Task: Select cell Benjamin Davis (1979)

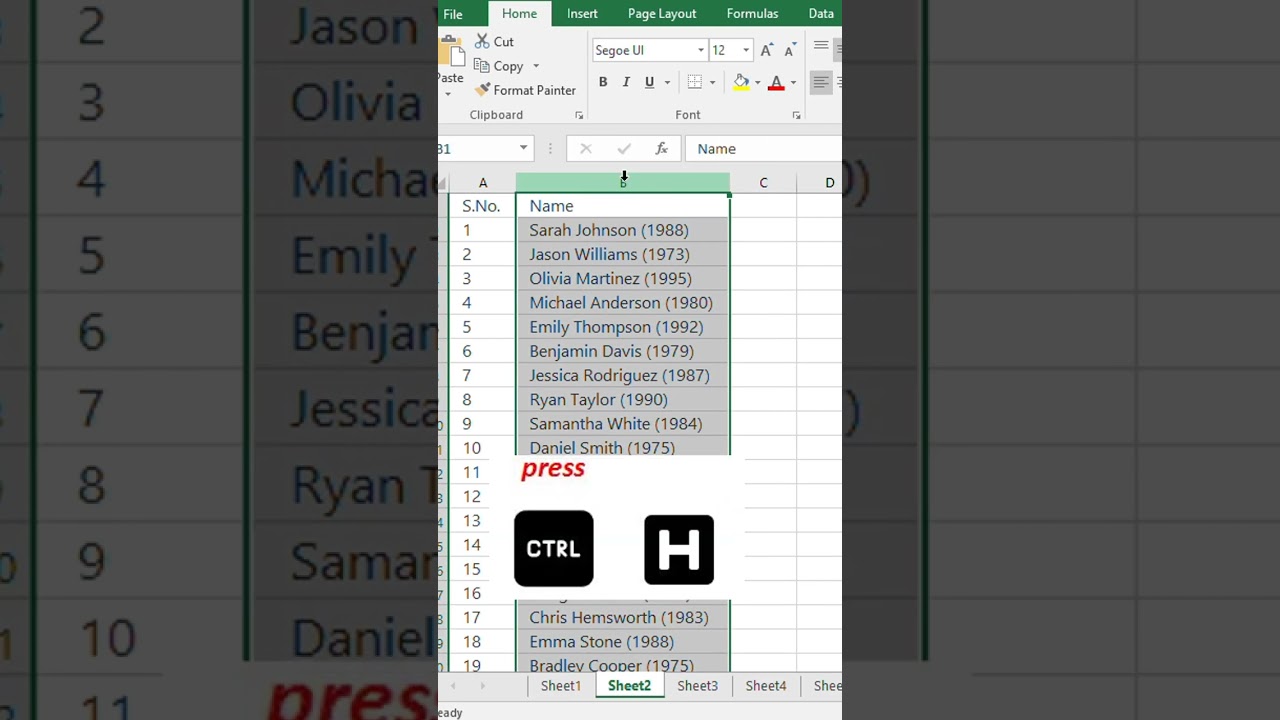Action: [x=623, y=351]
